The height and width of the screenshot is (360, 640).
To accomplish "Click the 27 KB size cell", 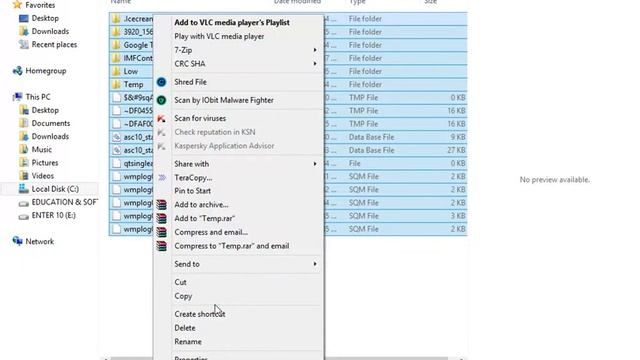I will (x=456, y=150).
